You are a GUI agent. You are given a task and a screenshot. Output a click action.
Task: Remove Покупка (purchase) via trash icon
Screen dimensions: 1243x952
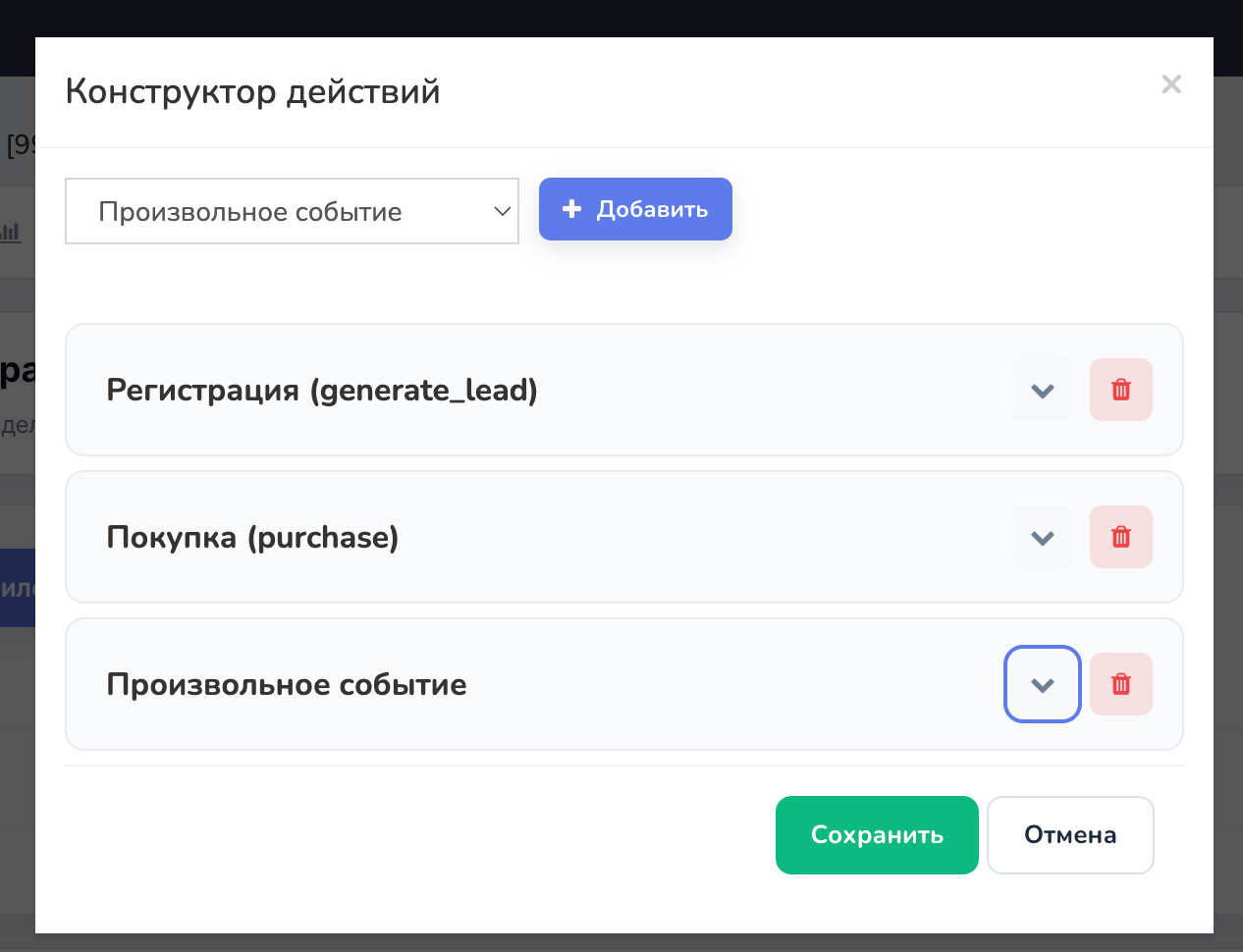coord(1121,537)
